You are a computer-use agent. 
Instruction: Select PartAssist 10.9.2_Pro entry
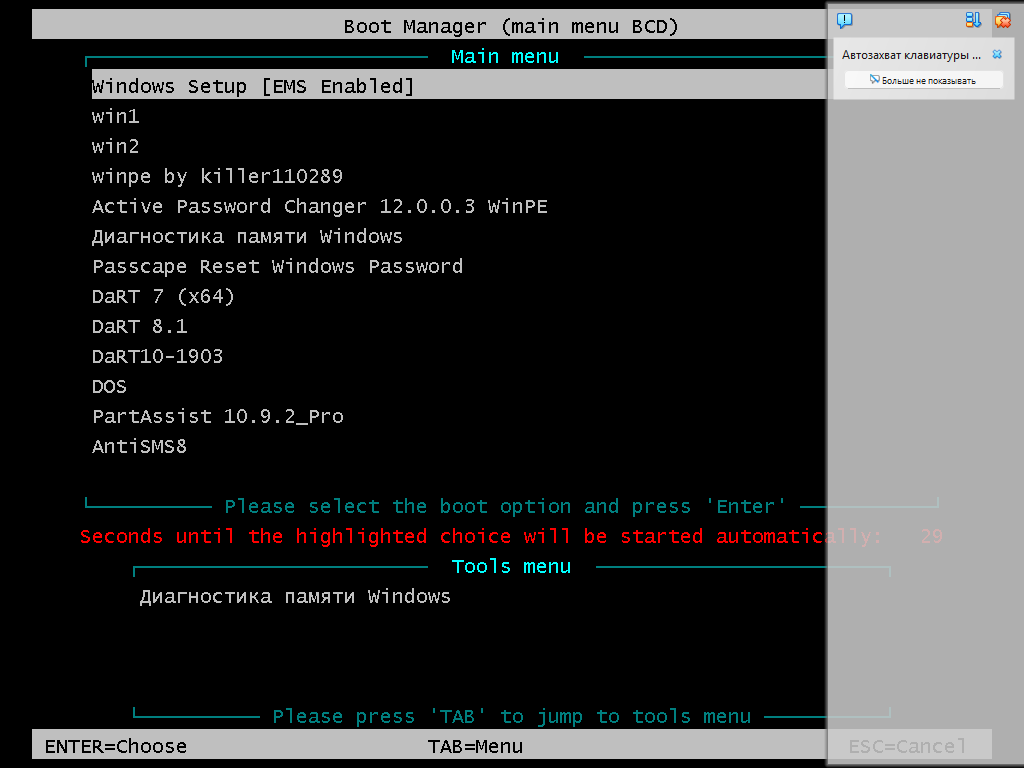click(217, 416)
